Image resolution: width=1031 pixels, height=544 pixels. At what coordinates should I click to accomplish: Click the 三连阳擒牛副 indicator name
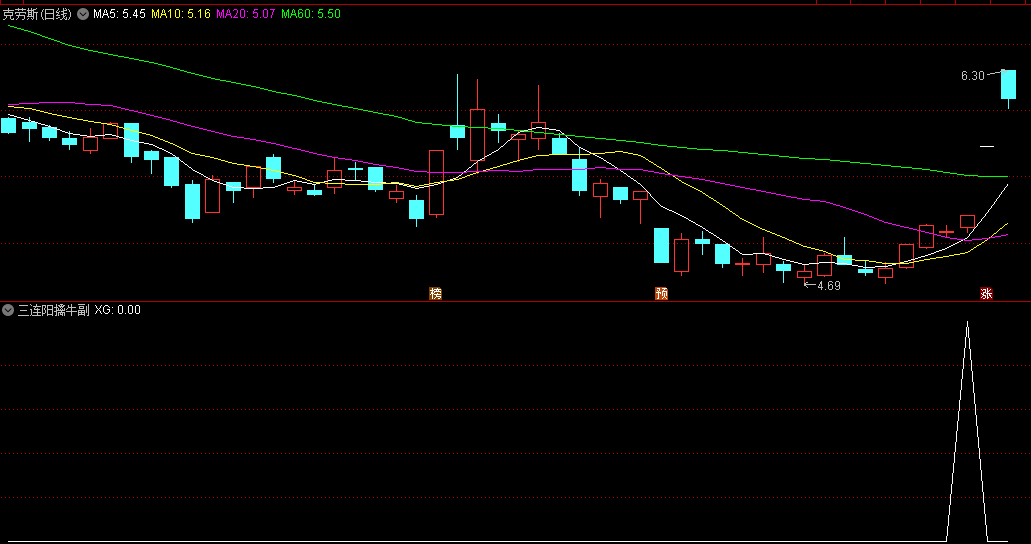pos(53,310)
